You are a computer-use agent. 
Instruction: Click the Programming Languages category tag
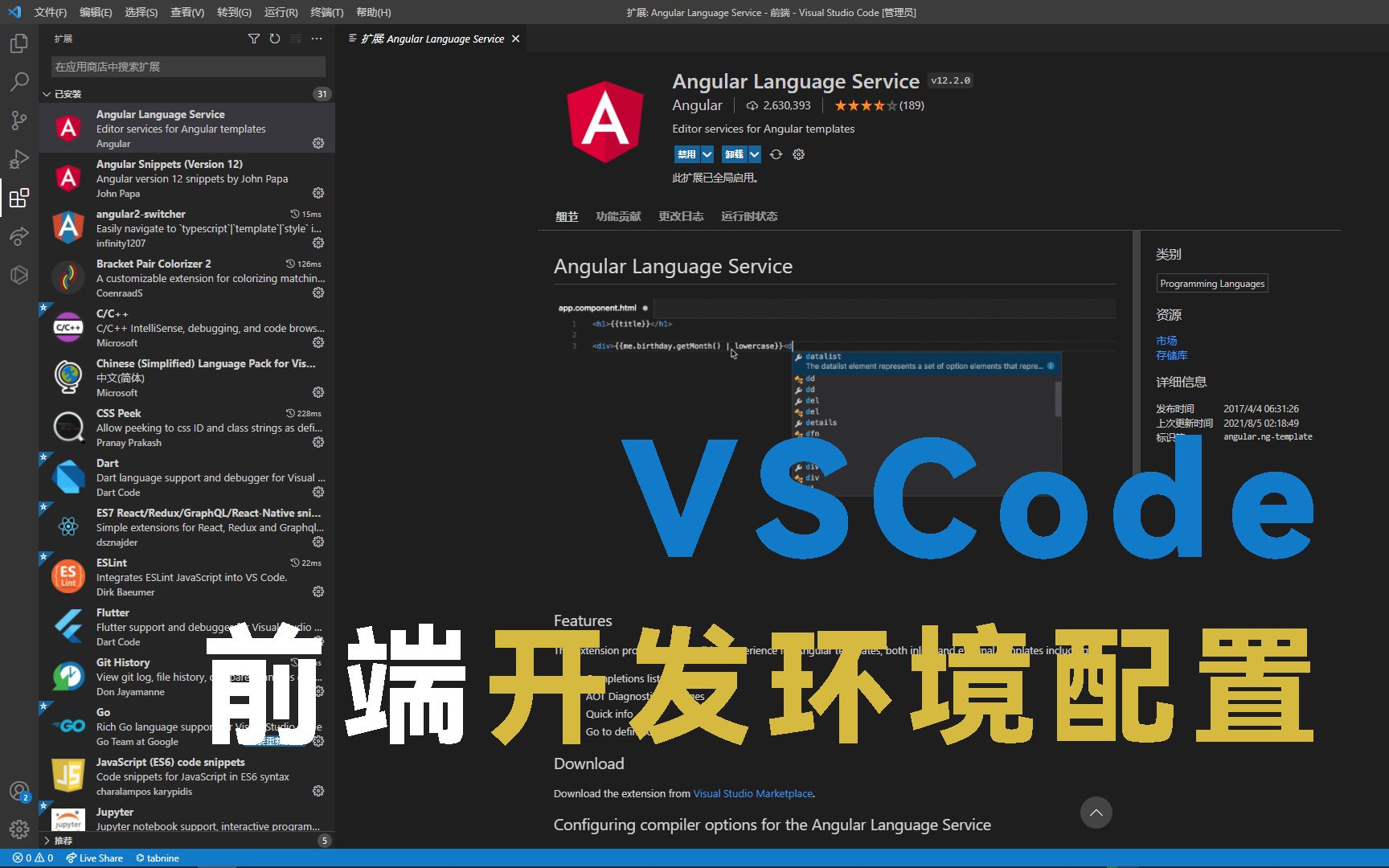1212,284
